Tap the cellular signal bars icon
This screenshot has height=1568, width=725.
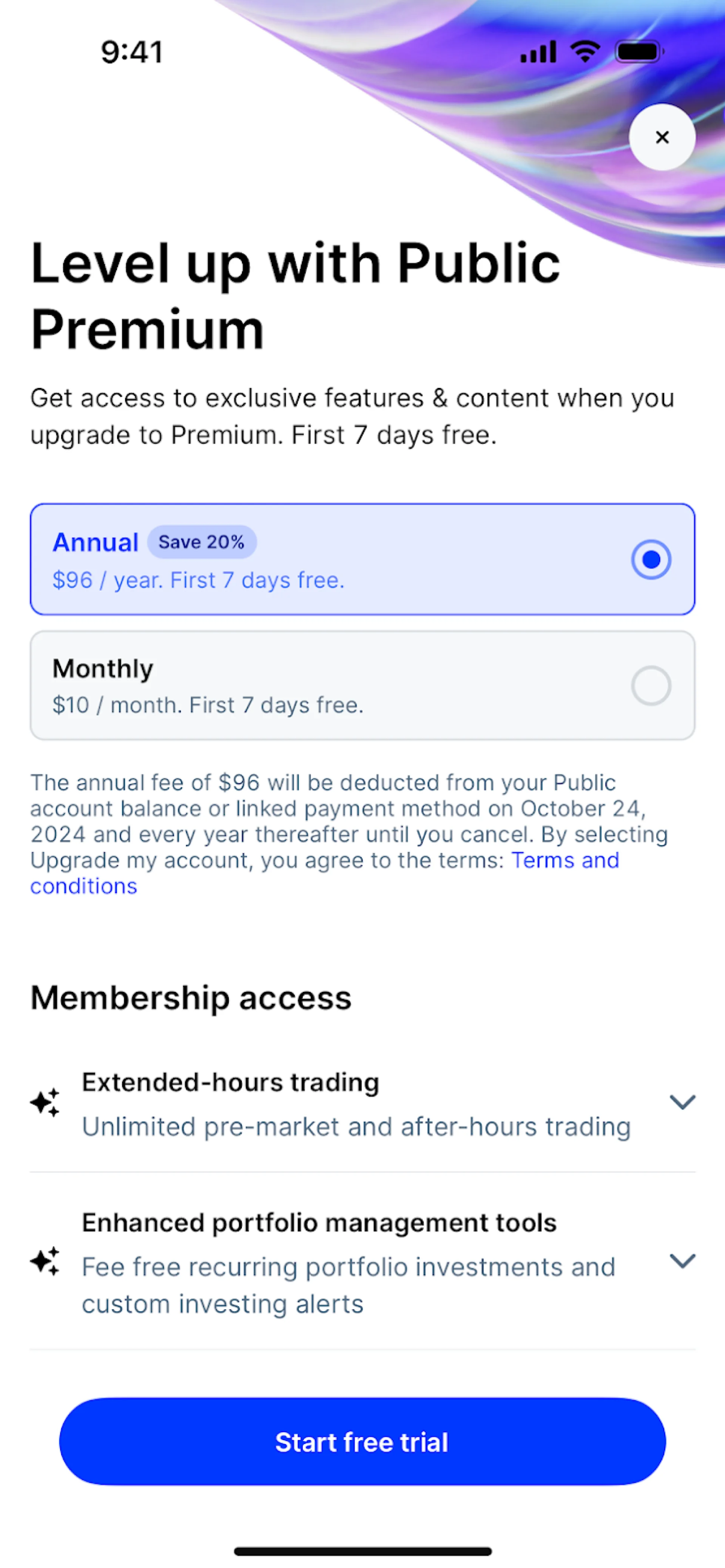click(538, 52)
